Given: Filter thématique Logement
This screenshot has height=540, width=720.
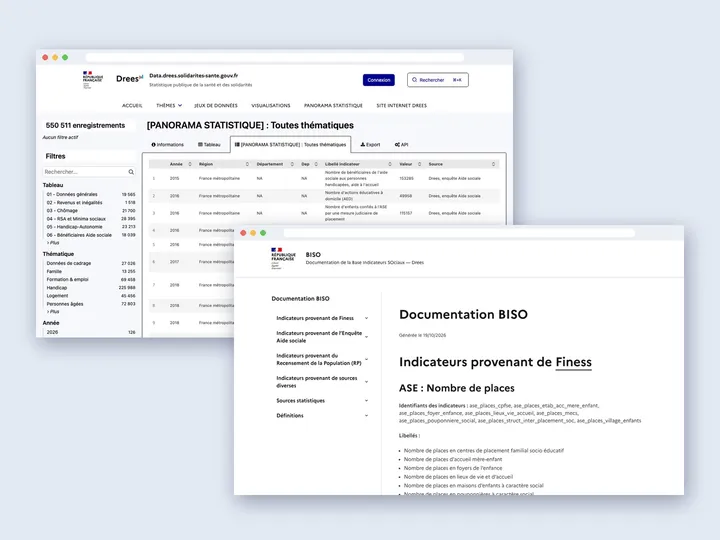Looking at the screenshot, I should tap(90, 296).
